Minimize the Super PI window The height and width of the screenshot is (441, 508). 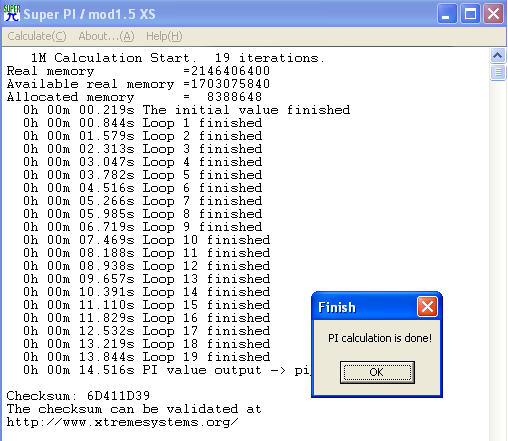coord(447,14)
